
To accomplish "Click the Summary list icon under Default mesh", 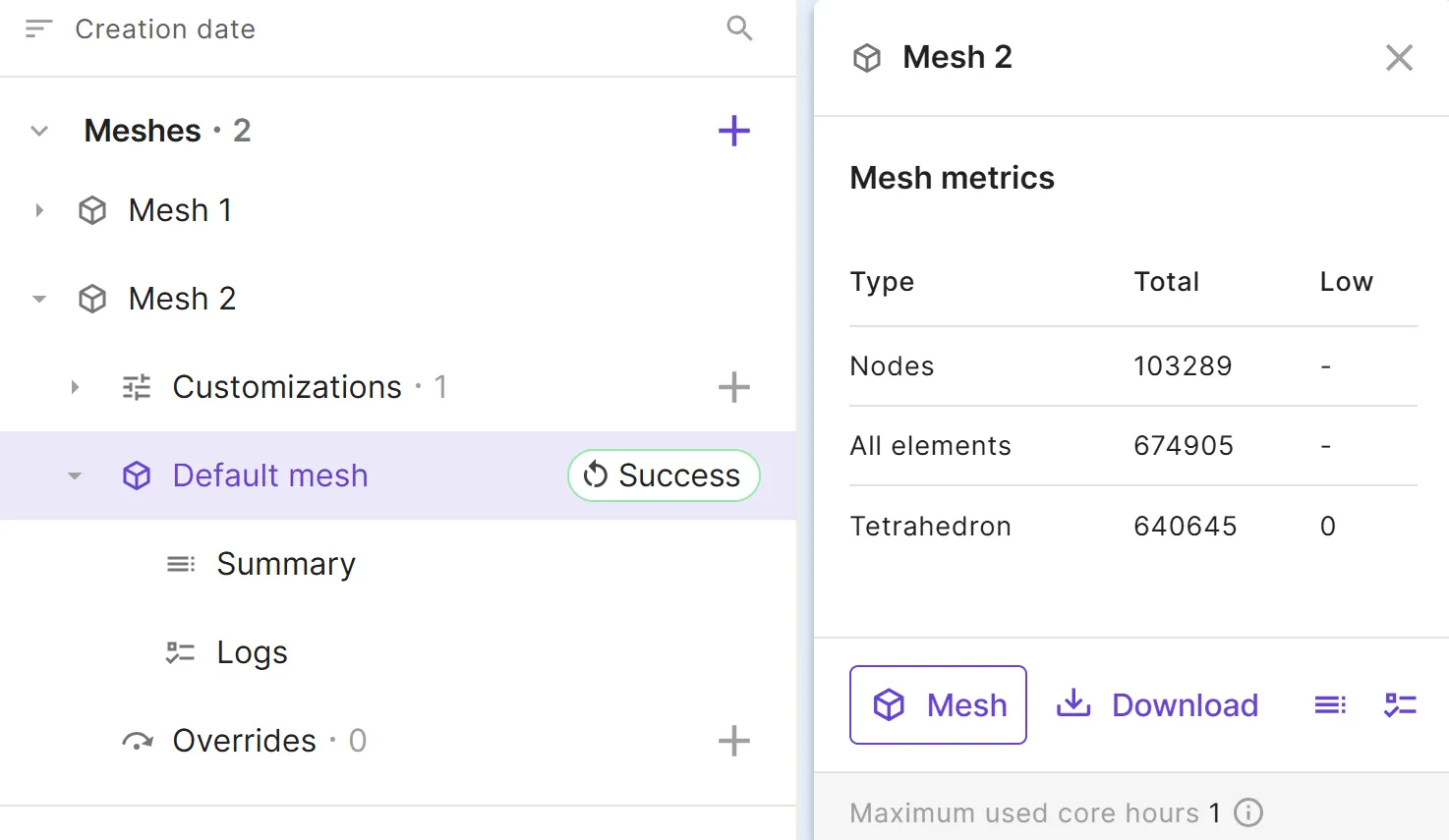I will point(181,564).
